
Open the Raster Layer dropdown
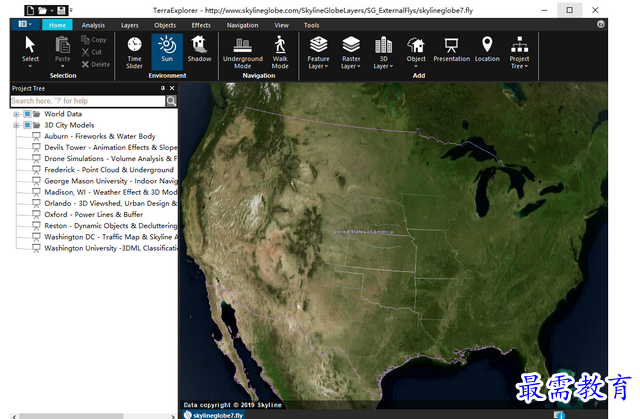[351, 52]
